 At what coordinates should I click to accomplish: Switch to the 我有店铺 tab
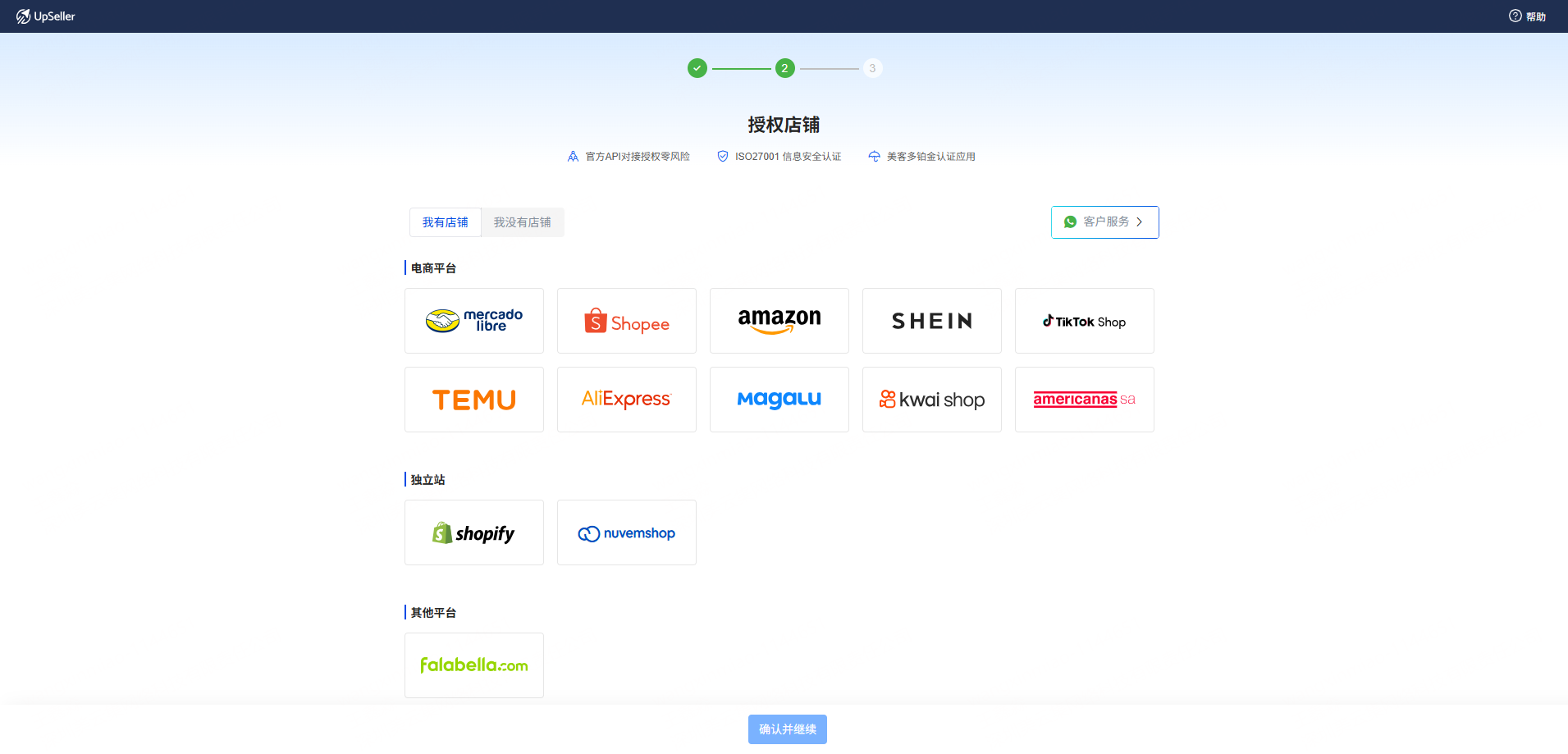(x=446, y=222)
